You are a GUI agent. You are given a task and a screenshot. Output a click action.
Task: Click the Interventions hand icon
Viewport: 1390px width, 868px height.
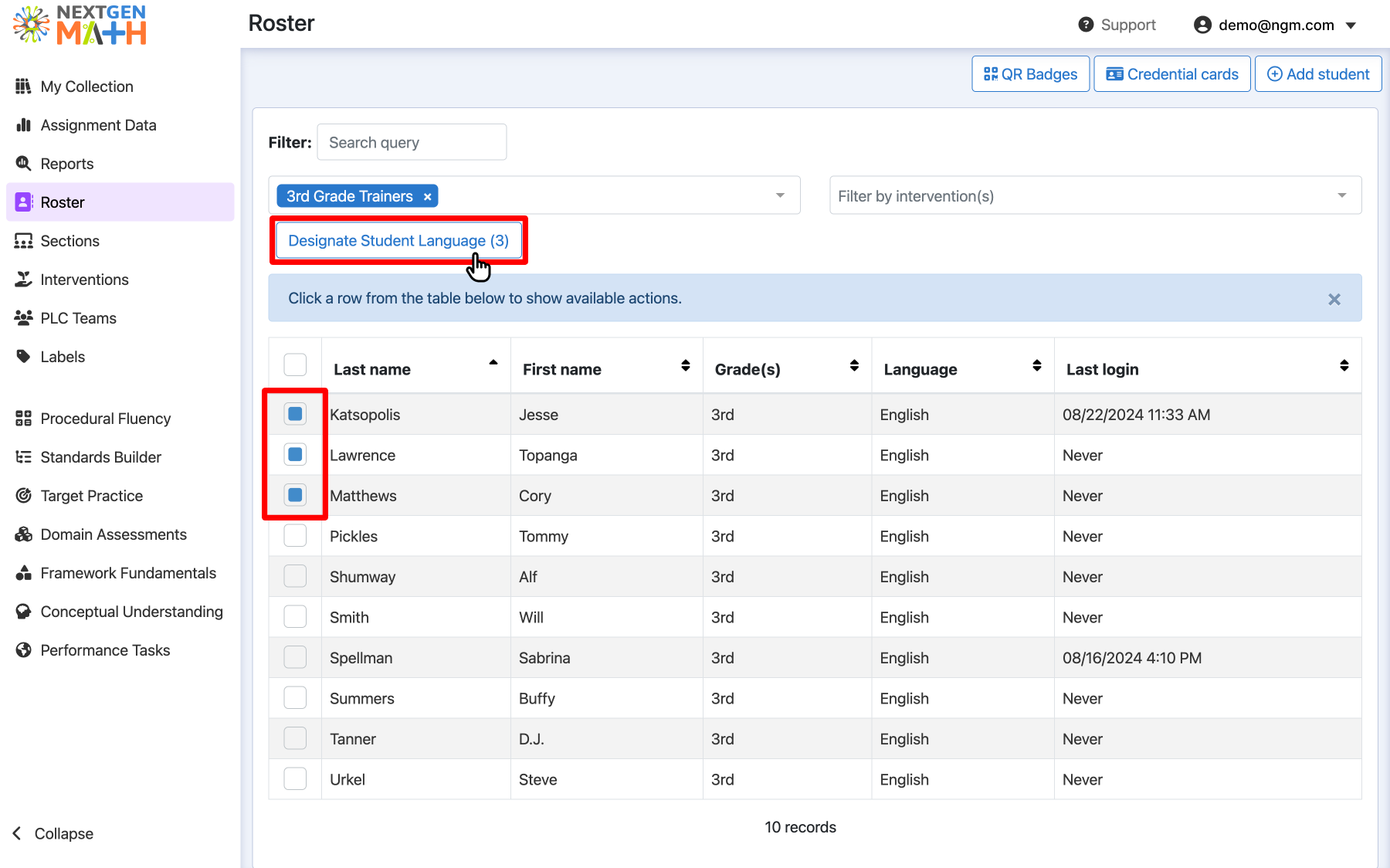pyautogui.click(x=23, y=280)
